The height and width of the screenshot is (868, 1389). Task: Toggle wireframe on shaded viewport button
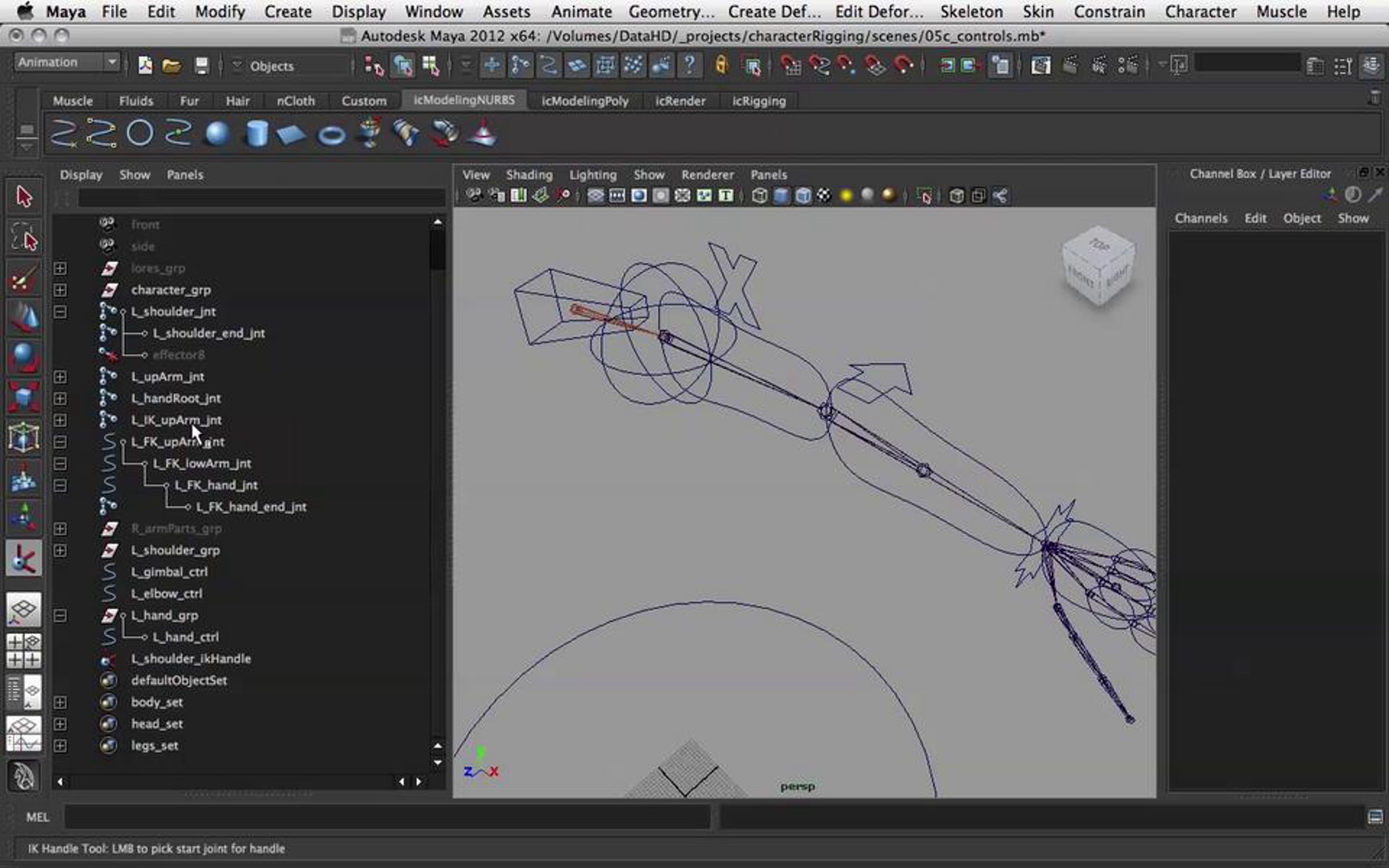[803, 196]
